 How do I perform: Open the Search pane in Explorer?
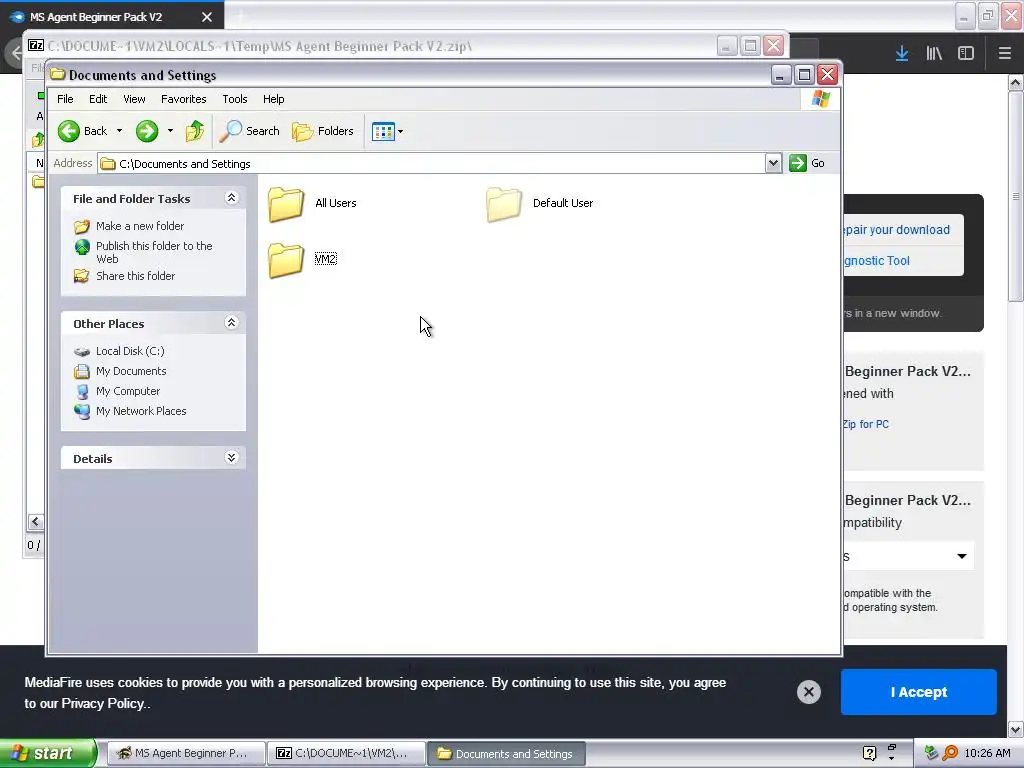249,131
